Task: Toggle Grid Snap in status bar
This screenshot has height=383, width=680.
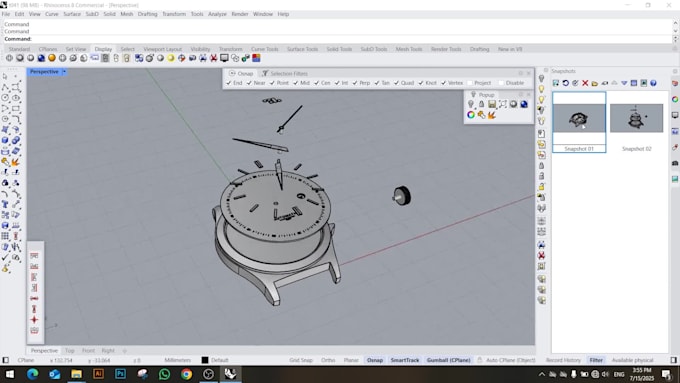Action: tap(301, 360)
